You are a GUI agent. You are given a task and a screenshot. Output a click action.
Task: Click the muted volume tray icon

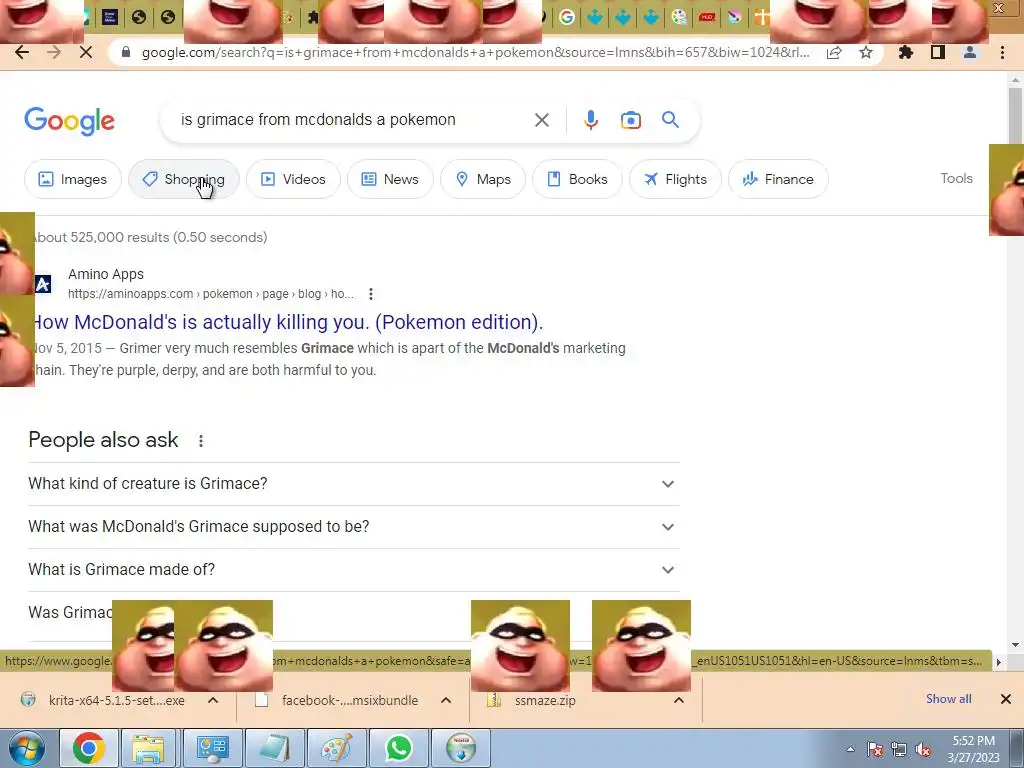(923, 750)
